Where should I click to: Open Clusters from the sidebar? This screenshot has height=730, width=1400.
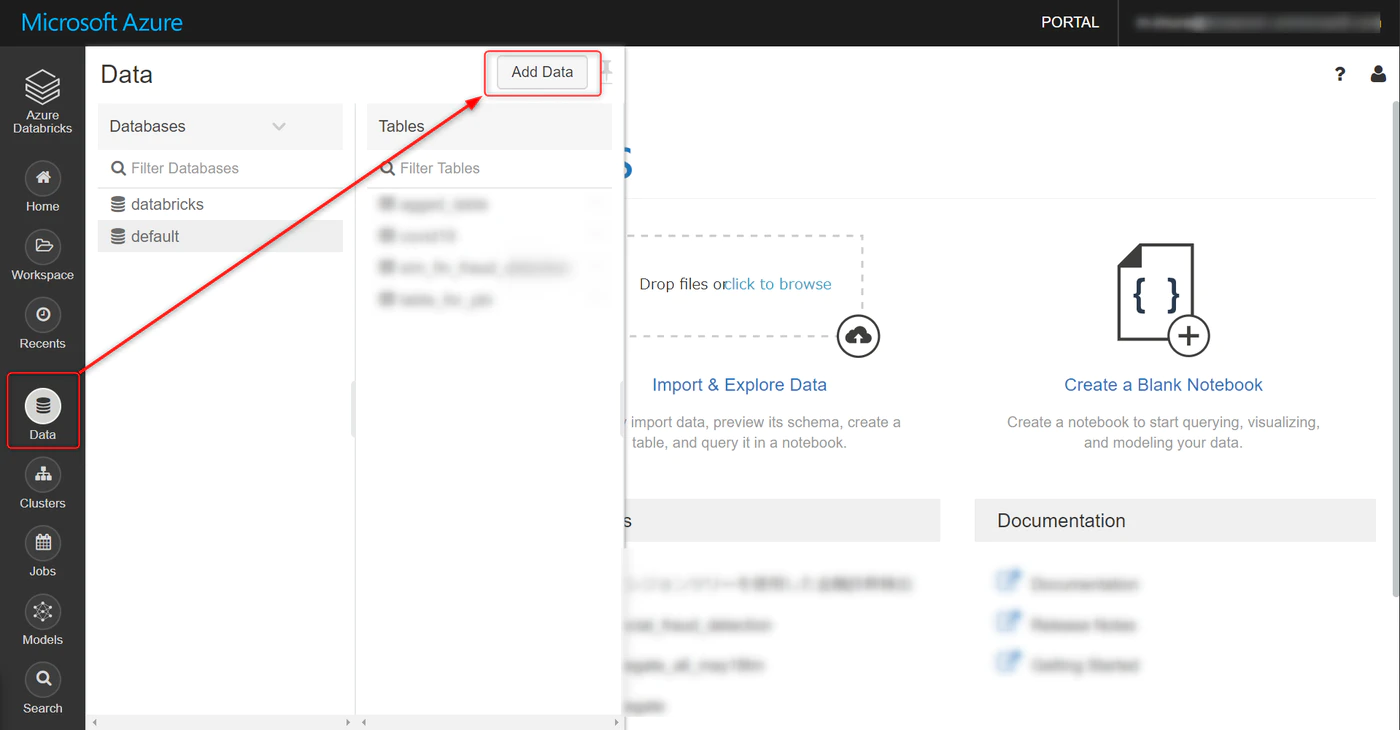tap(42, 475)
